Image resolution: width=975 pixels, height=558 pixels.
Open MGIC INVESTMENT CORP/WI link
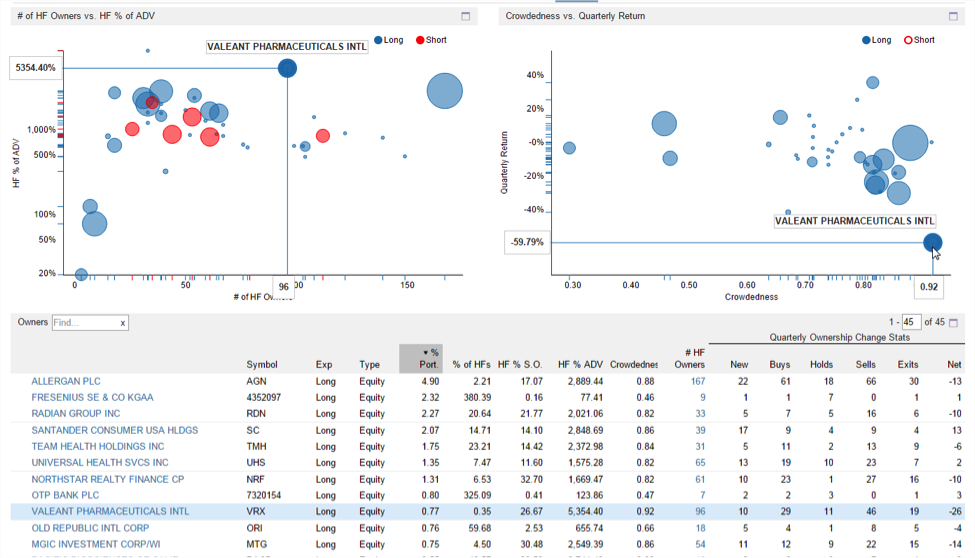pos(96,544)
